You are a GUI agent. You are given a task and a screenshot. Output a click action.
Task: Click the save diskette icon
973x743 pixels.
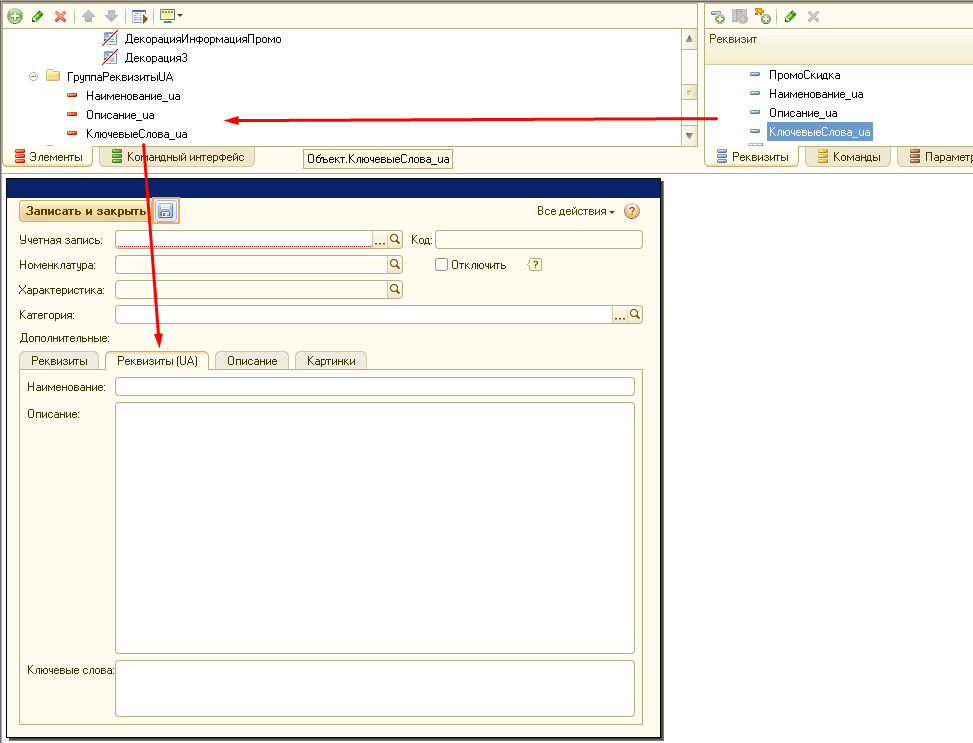coord(166,211)
